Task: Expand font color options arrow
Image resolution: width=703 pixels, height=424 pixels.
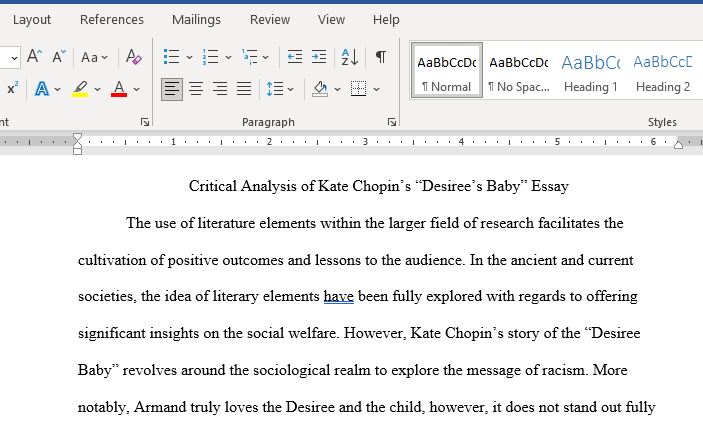Action: (136, 89)
